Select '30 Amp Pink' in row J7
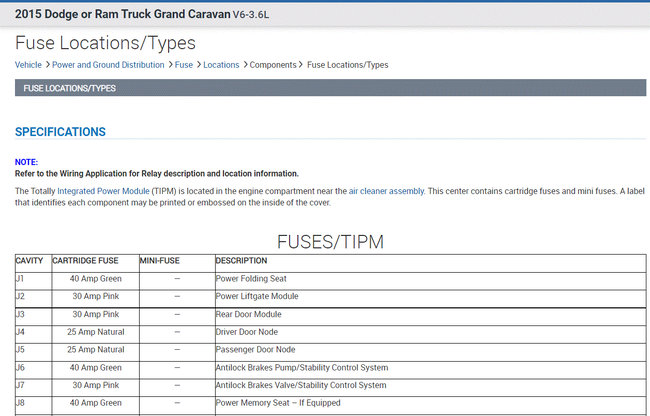Image resolution: width=650 pixels, height=416 pixels. pyautogui.click(x=96, y=385)
